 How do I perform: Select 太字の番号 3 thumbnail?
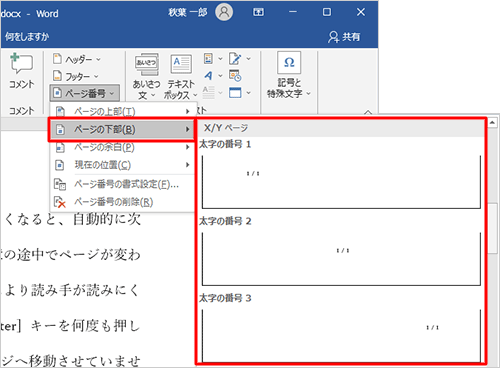341,335
